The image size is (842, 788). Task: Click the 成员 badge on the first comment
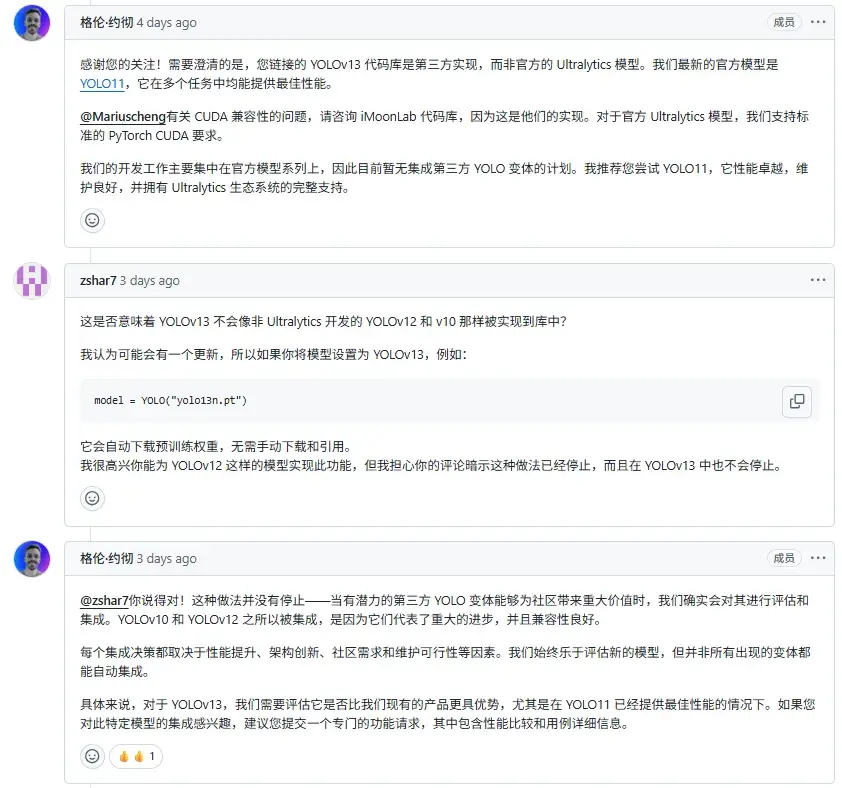click(784, 21)
